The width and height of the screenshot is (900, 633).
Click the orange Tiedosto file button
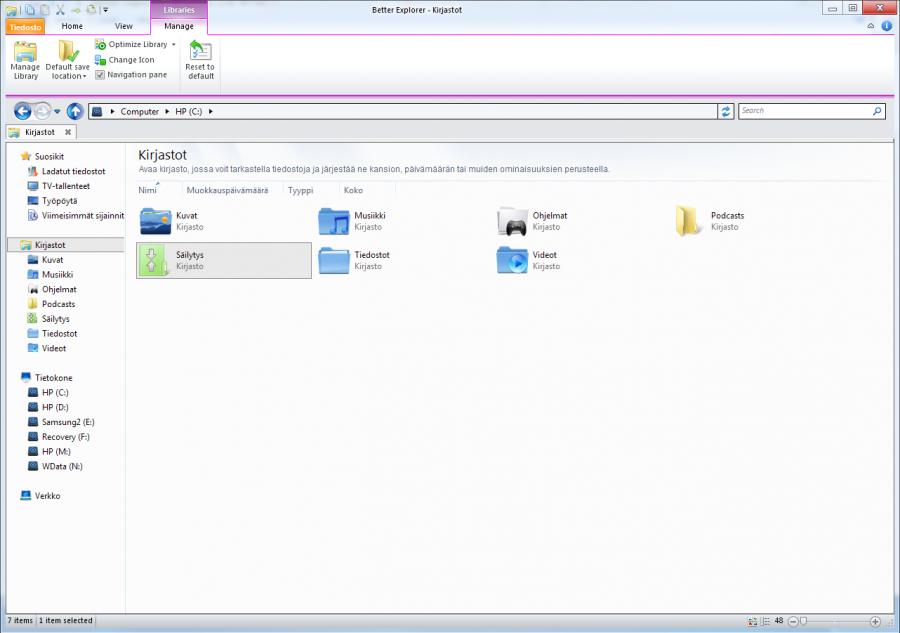25,27
